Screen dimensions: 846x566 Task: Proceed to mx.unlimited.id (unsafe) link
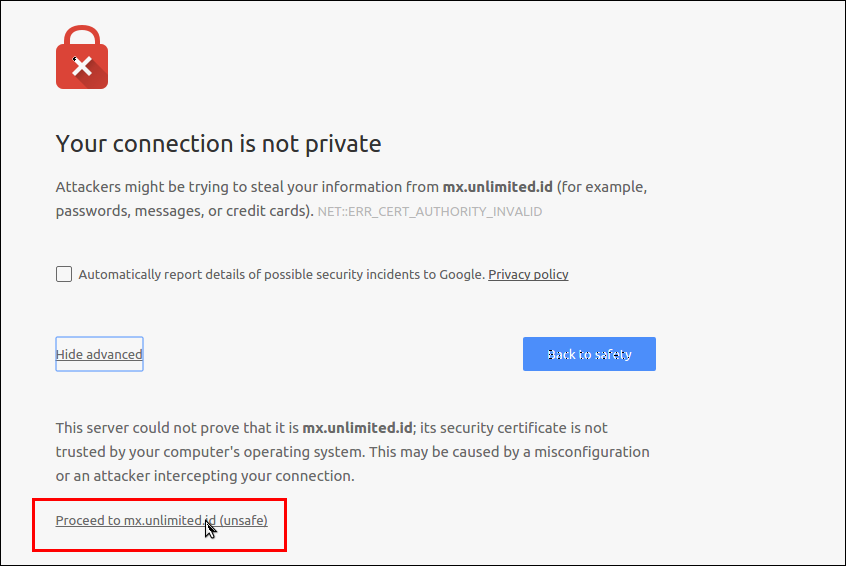[161, 521]
